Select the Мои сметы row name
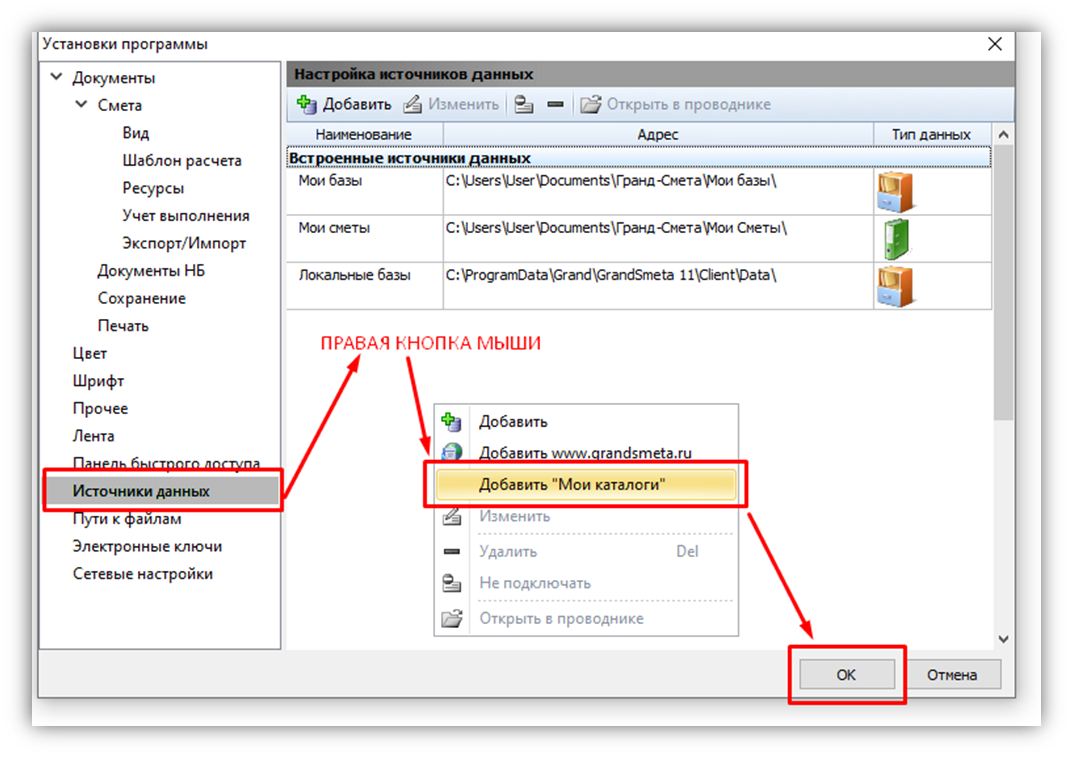 335,228
